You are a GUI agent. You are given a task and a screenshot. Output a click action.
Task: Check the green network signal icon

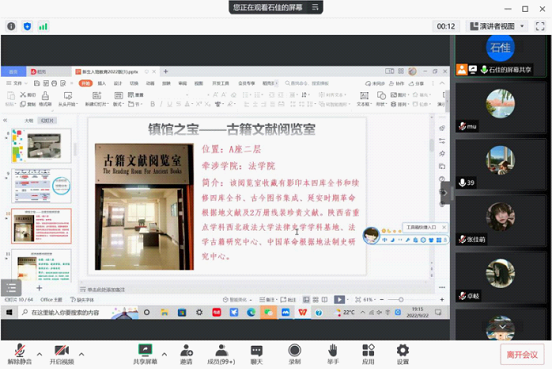(x=43, y=26)
